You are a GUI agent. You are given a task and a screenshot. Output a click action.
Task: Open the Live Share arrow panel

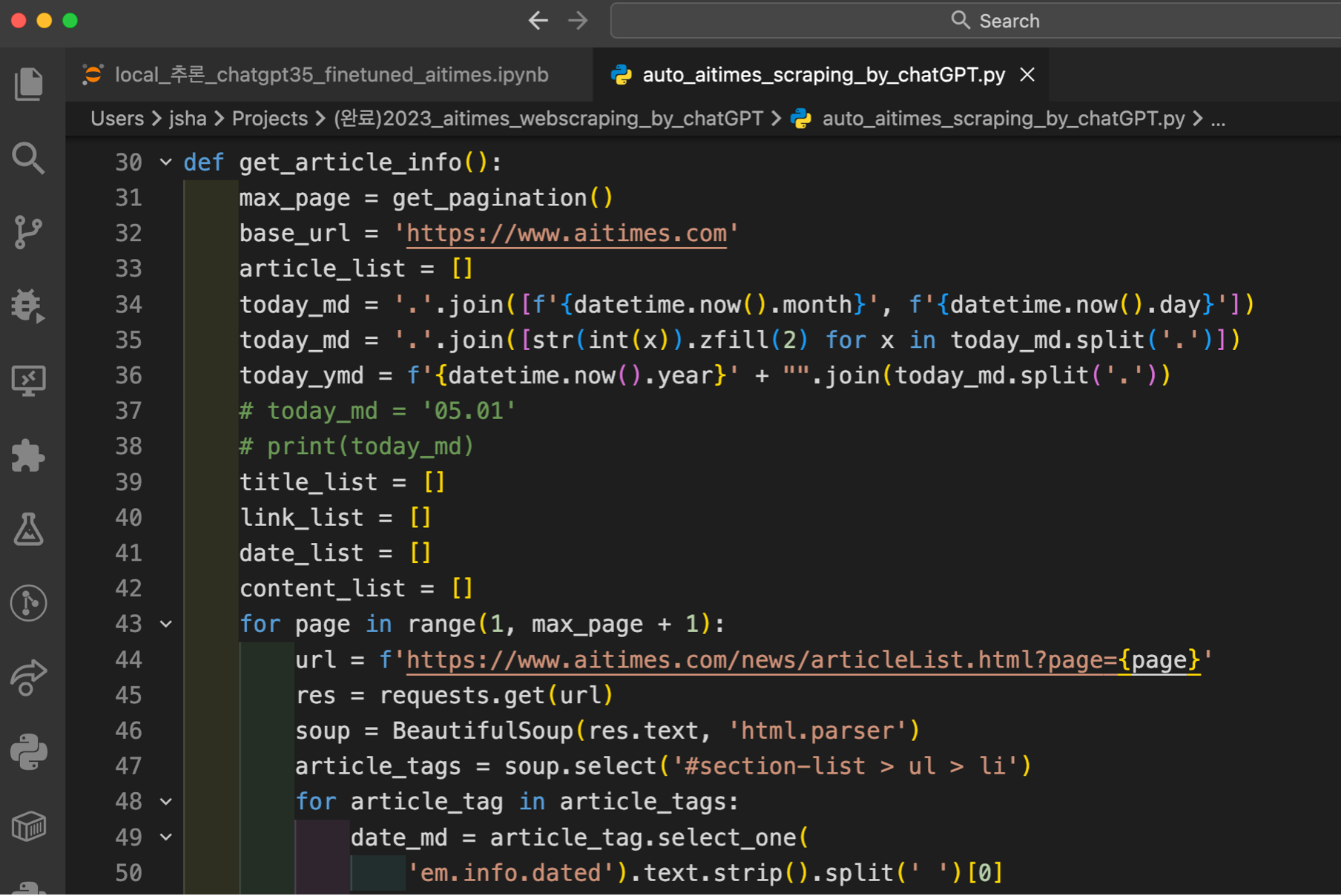[x=29, y=677]
